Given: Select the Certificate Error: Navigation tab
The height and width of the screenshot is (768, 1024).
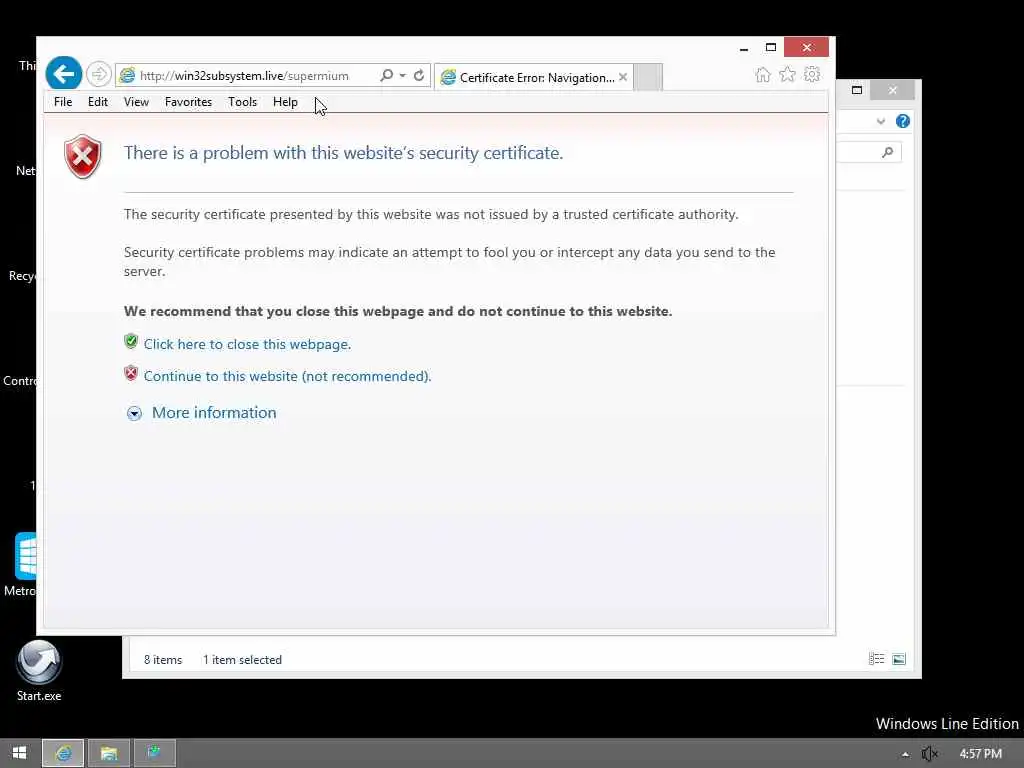Looking at the screenshot, I should click(x=533, y=77).
